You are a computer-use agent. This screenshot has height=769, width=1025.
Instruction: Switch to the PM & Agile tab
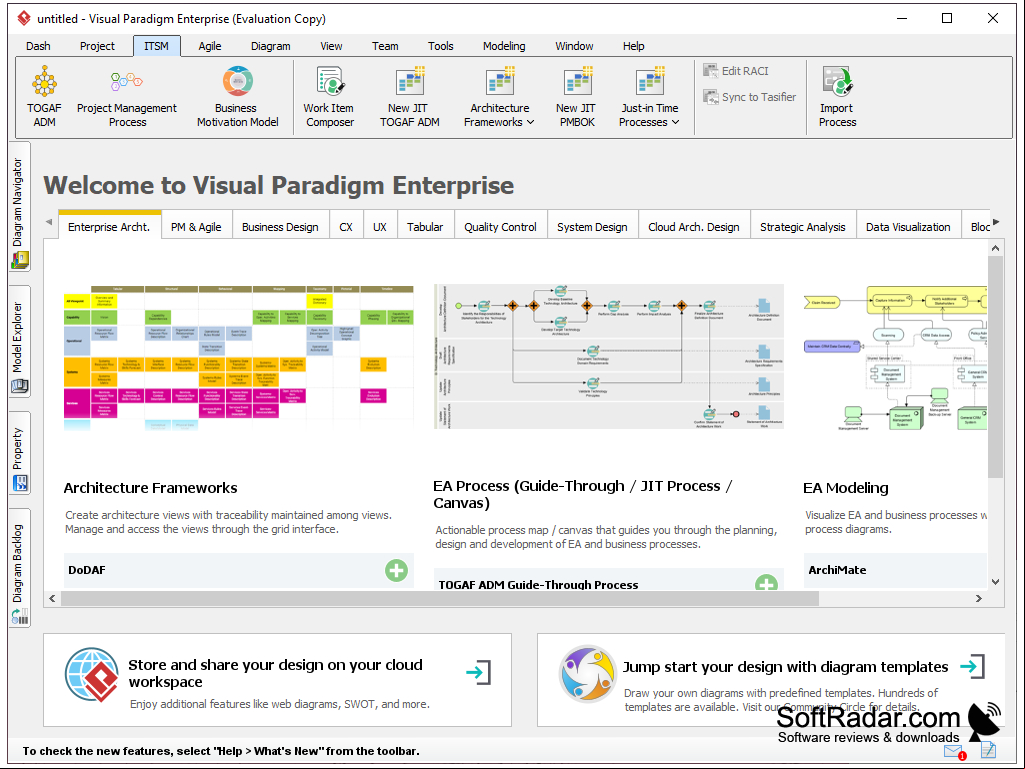point(196,227)
